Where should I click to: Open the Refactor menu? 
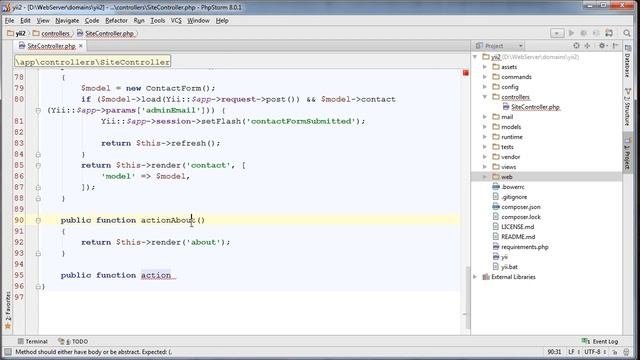pos(116,20)
